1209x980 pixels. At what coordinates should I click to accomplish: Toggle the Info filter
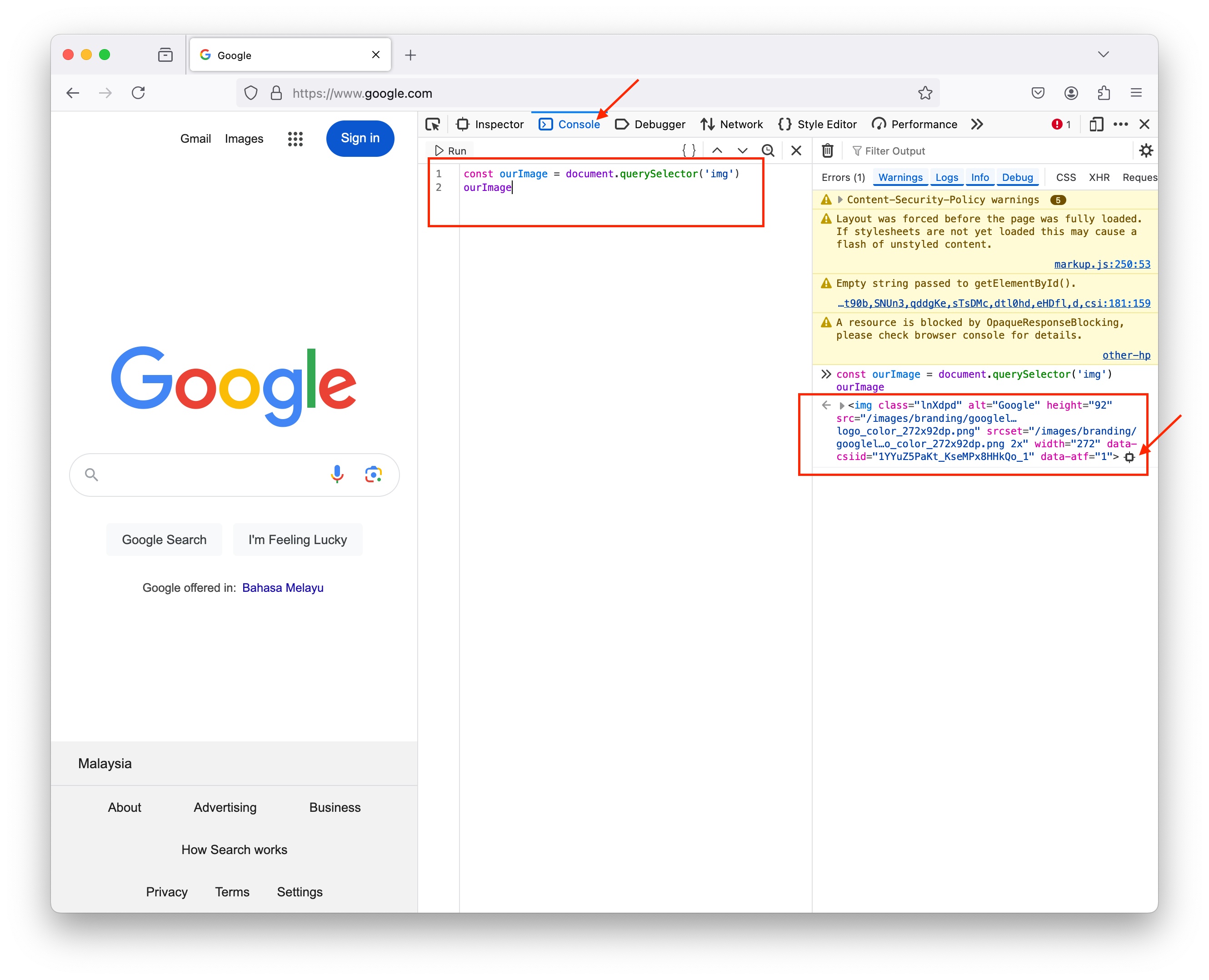tap(979, 177)
